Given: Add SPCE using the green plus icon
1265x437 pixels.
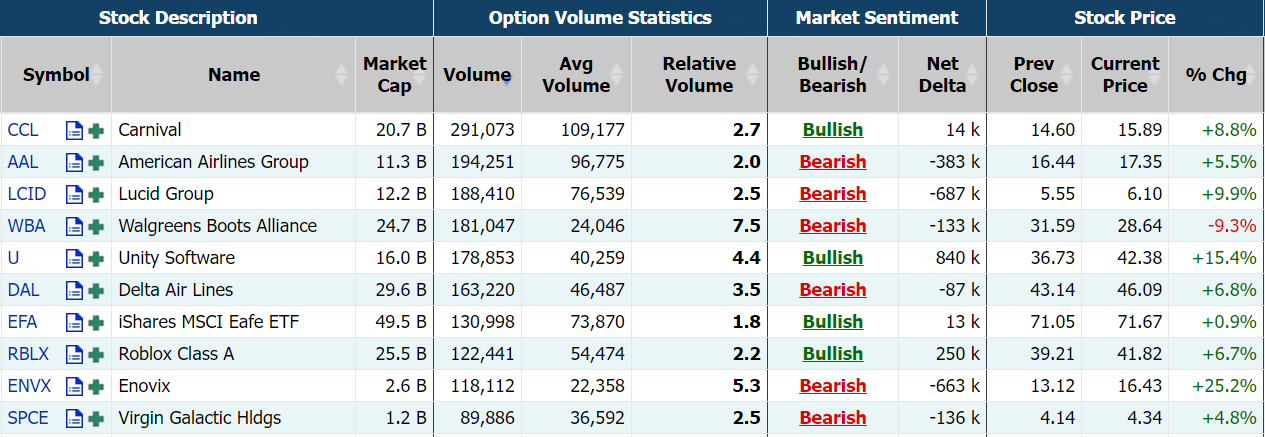Looking at the screenshot, I should click(x=96, y=418).
